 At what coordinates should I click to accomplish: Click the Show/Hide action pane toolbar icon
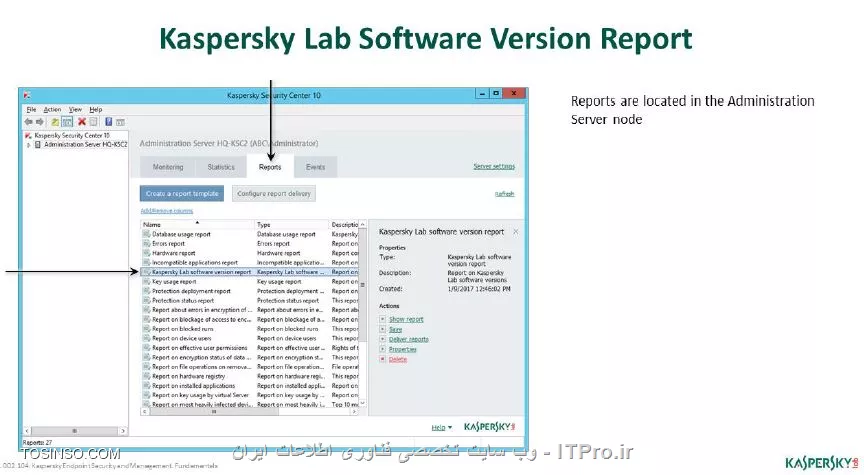pos(120,122)
